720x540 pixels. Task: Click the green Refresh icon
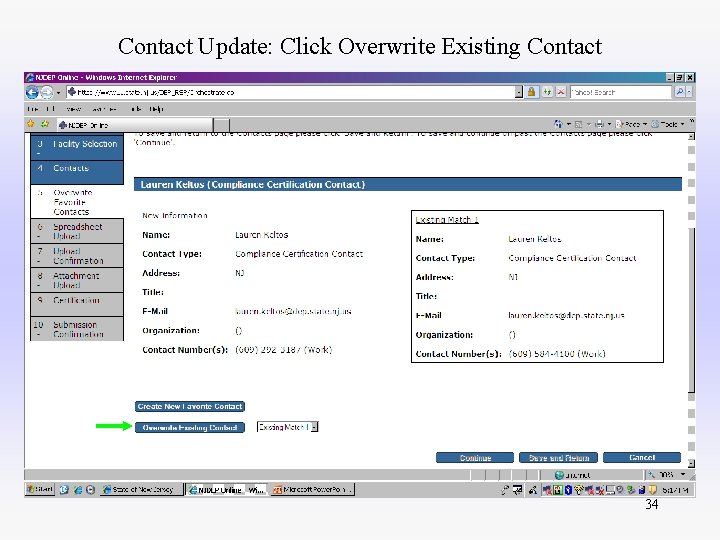point(547,92)
